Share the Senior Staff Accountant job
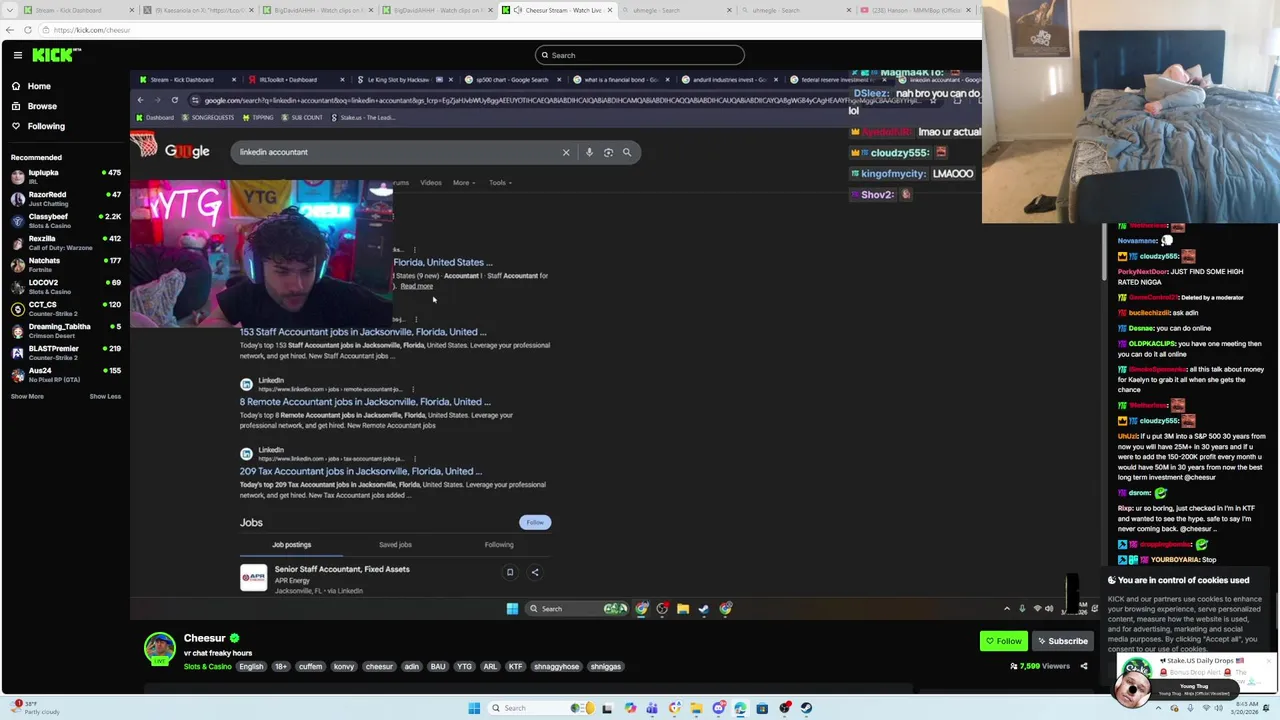This screenshot has height=720, width=1280. (x=535, y=573)
